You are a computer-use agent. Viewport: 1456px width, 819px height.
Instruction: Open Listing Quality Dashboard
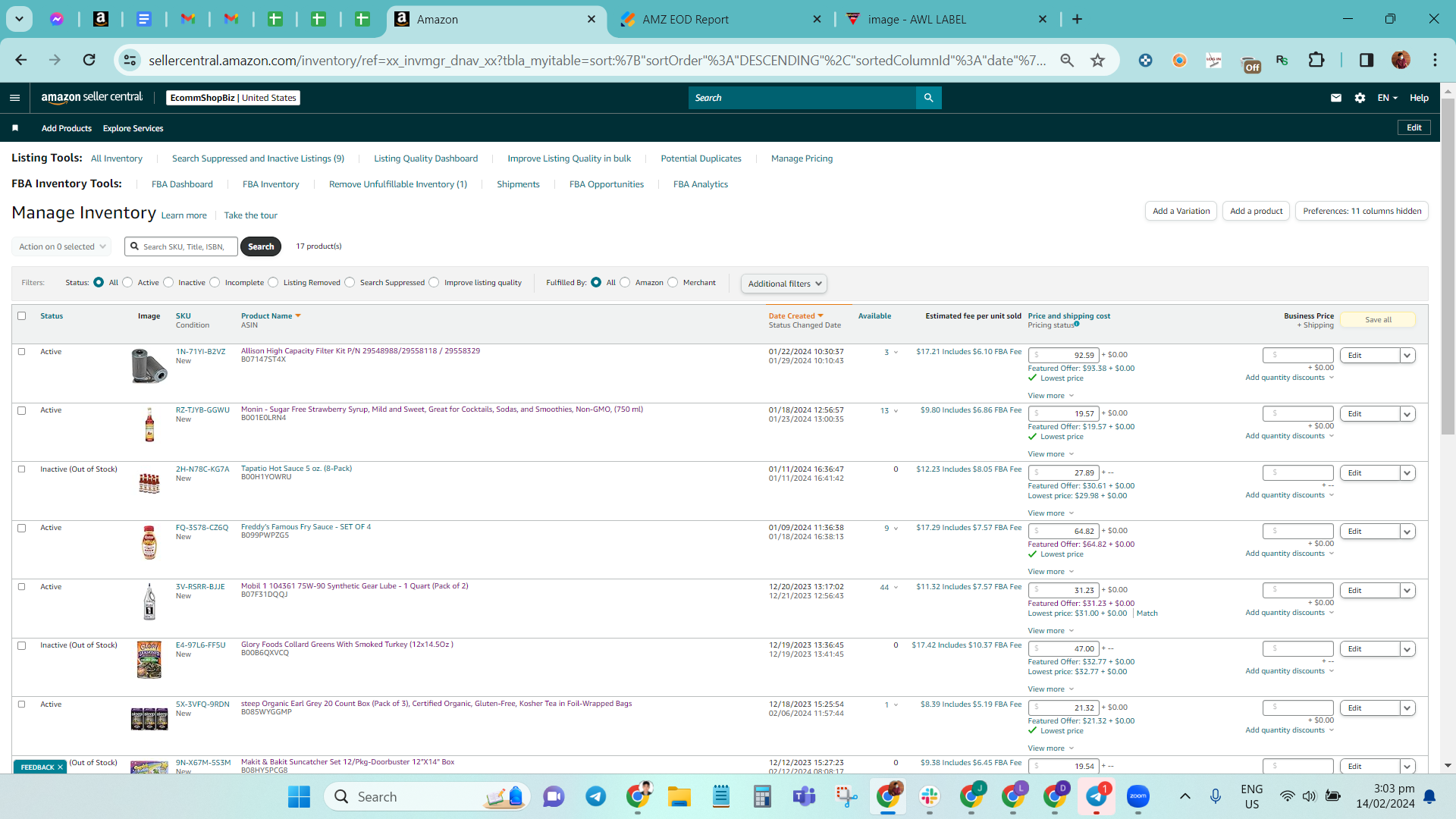(425, 158)
